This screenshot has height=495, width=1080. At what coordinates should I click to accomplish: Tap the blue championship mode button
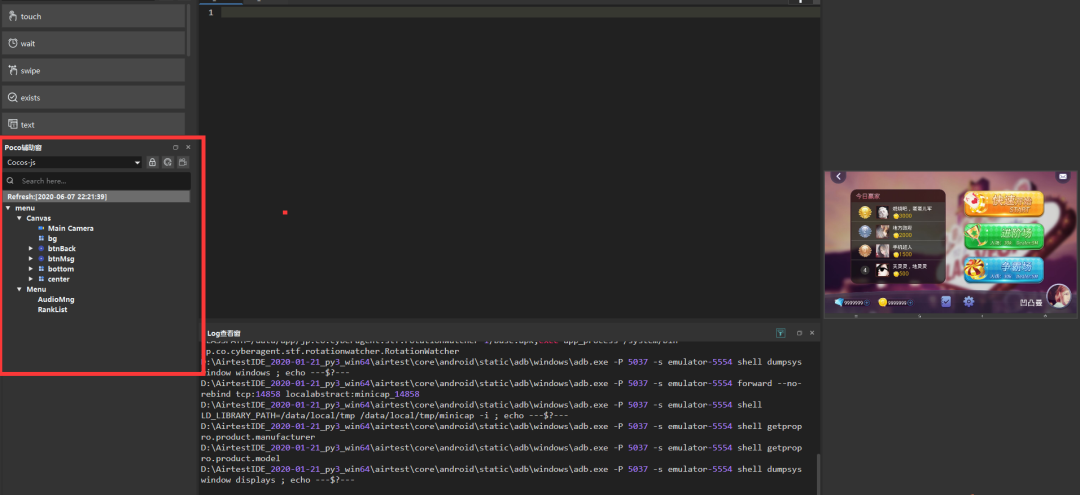[1004, 269]
